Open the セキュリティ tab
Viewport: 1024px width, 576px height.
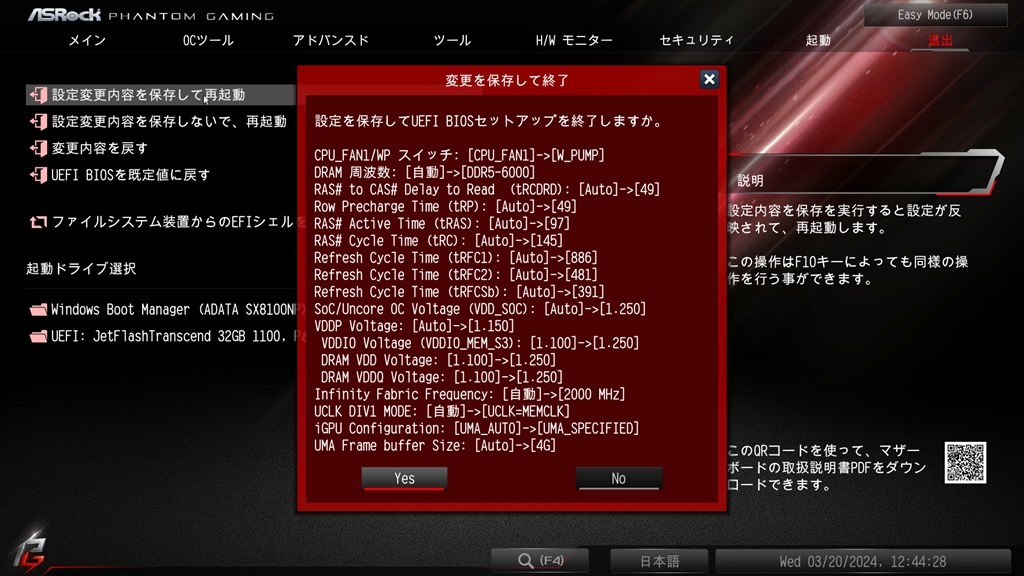point(696,40)
